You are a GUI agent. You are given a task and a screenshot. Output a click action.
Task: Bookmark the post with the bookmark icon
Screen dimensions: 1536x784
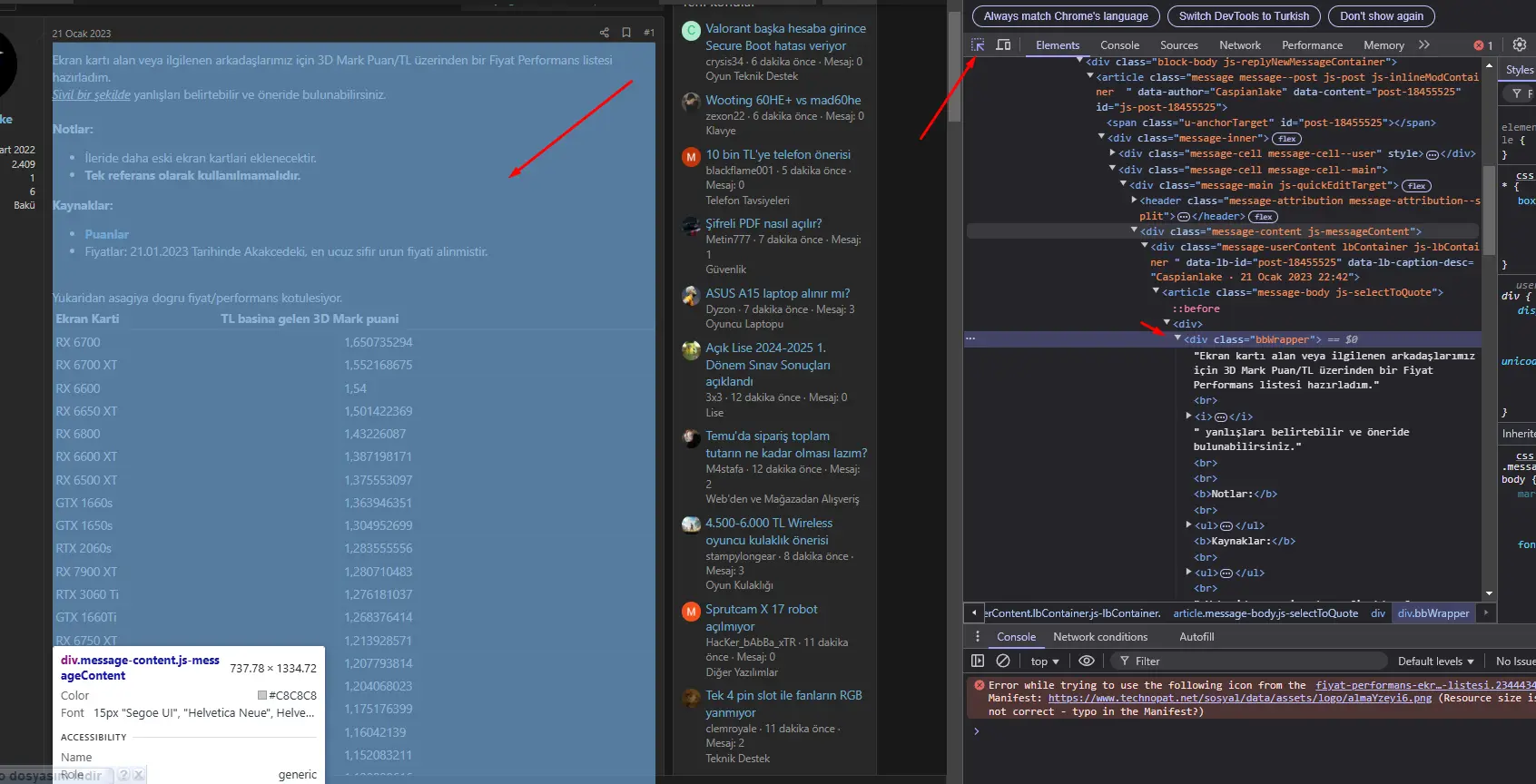(x=626, y=33)
